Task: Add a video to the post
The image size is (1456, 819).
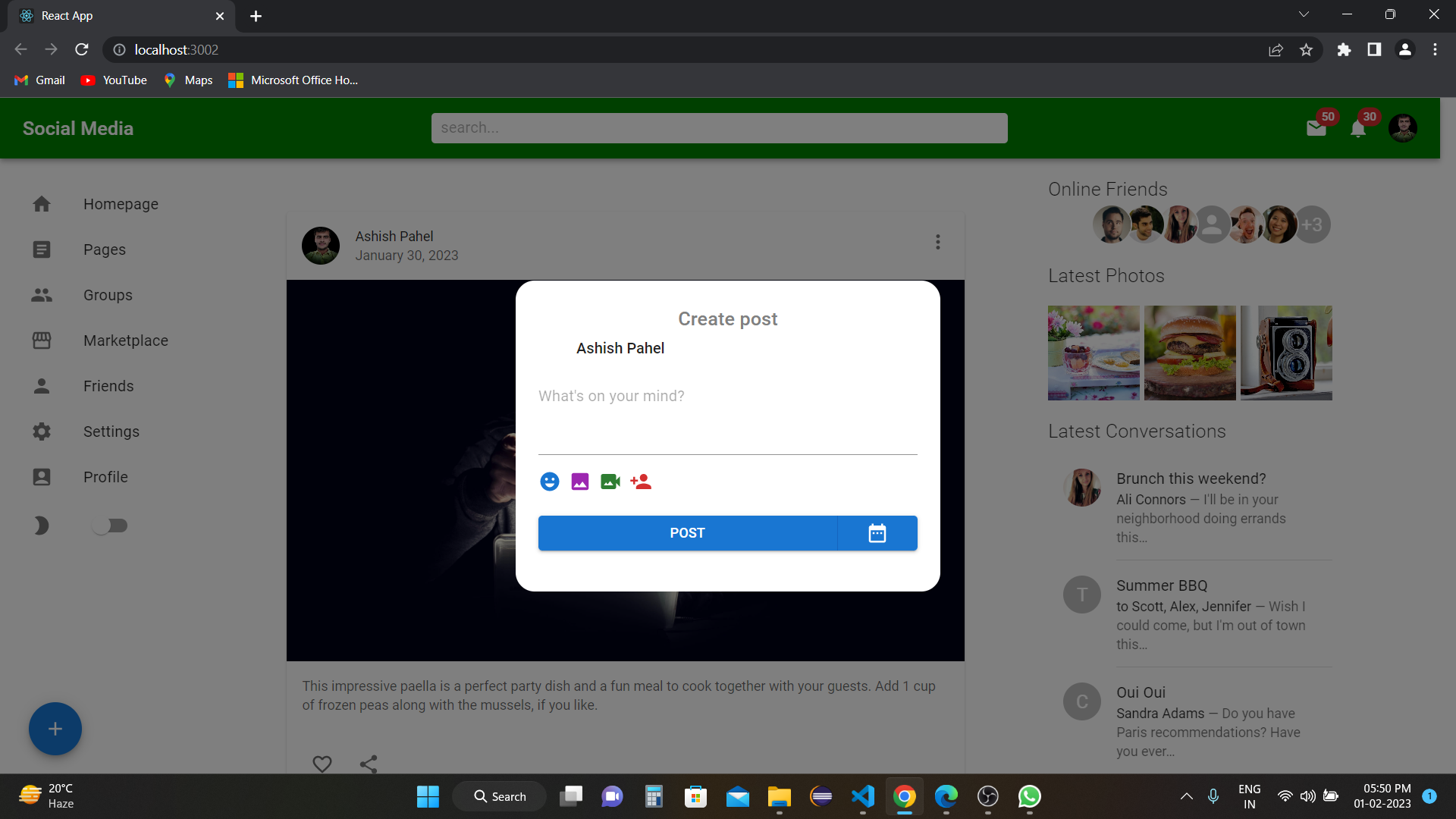Action: point(610,482)
